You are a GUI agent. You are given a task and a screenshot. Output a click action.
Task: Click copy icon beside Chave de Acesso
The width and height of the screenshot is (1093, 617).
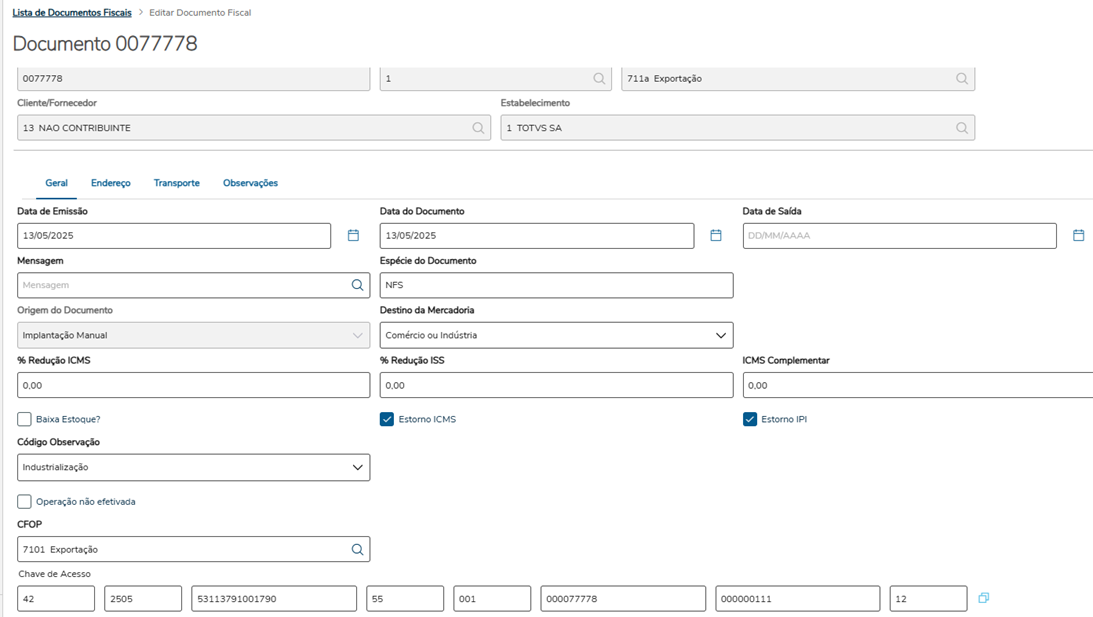(x=984, y=598)
